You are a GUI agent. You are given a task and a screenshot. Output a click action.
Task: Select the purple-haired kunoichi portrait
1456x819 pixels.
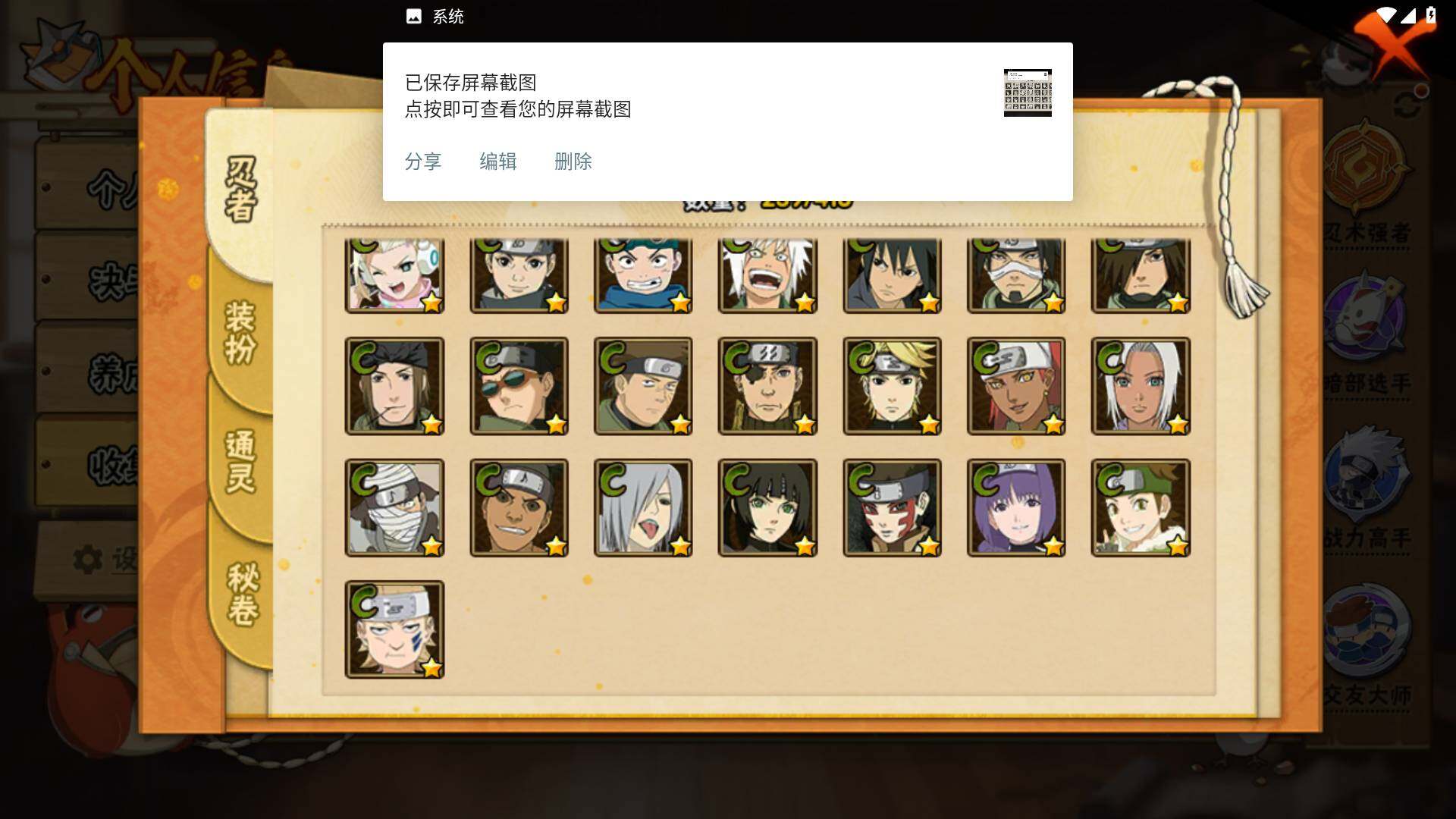coord(1016,507)
